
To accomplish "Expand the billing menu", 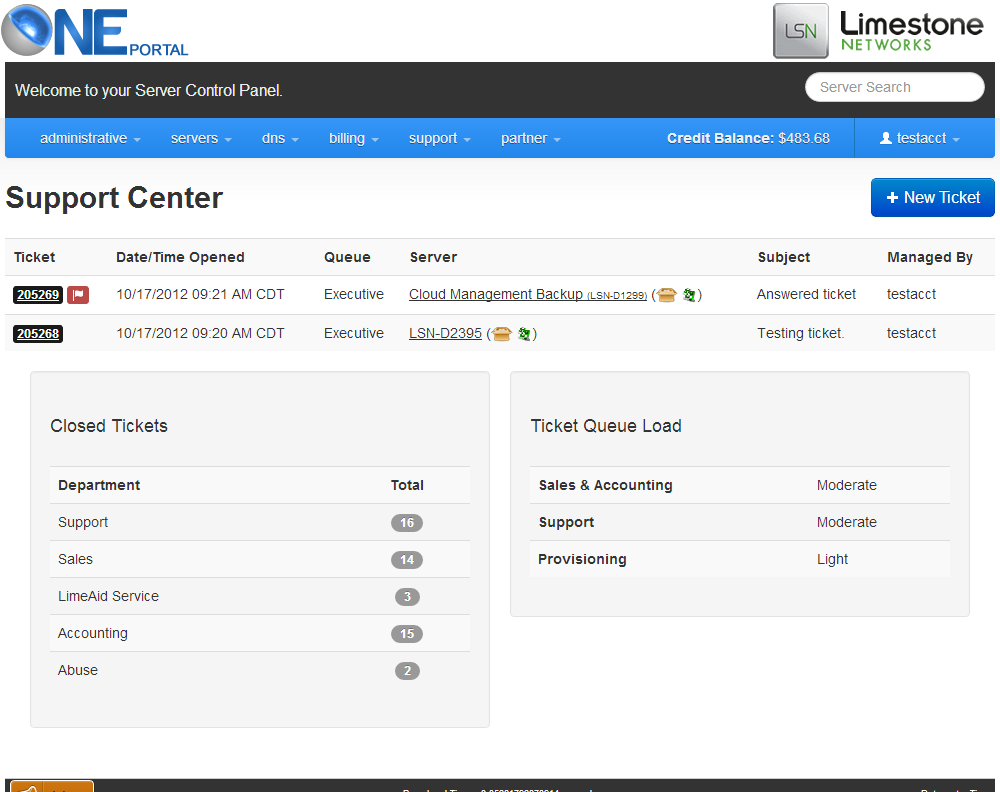I will (353, 138).
